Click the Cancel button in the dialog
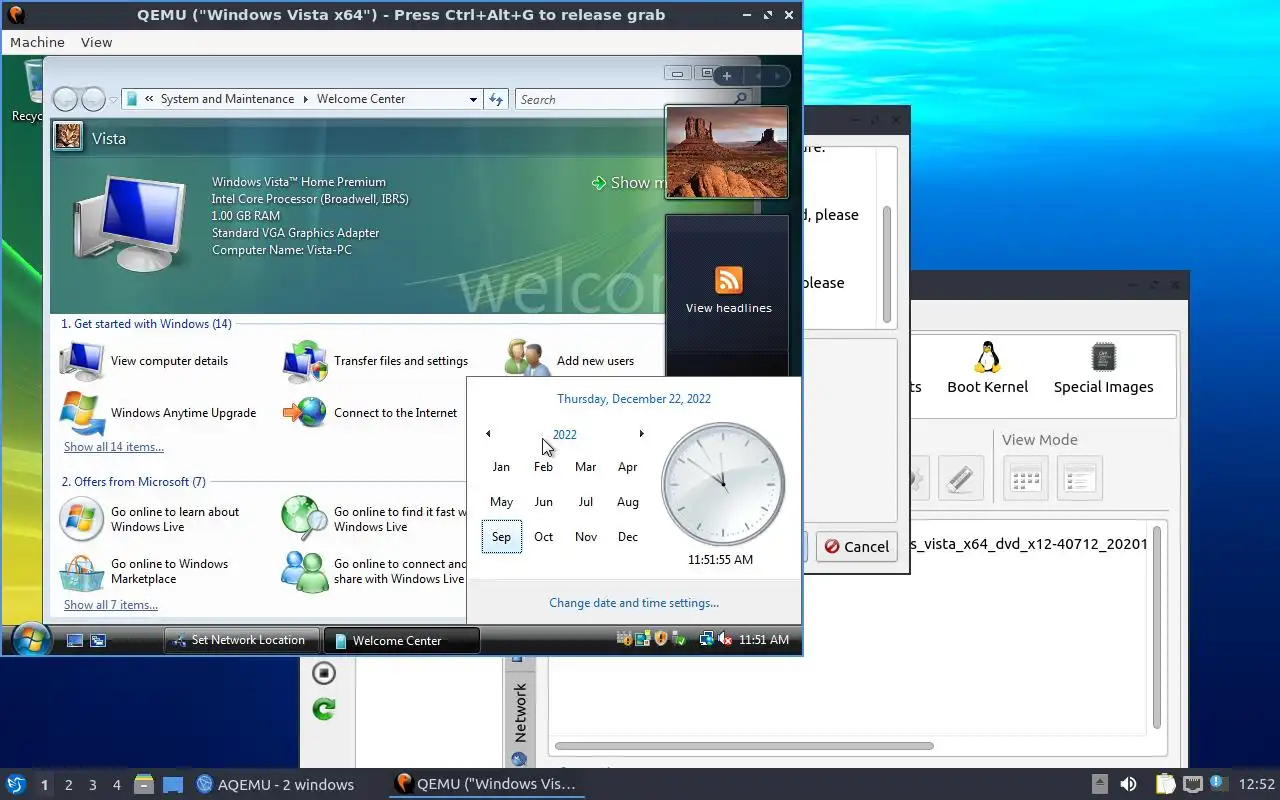The width and height of the screenshot is (1280, 800). pyautogui.click(x=856, y=546)
